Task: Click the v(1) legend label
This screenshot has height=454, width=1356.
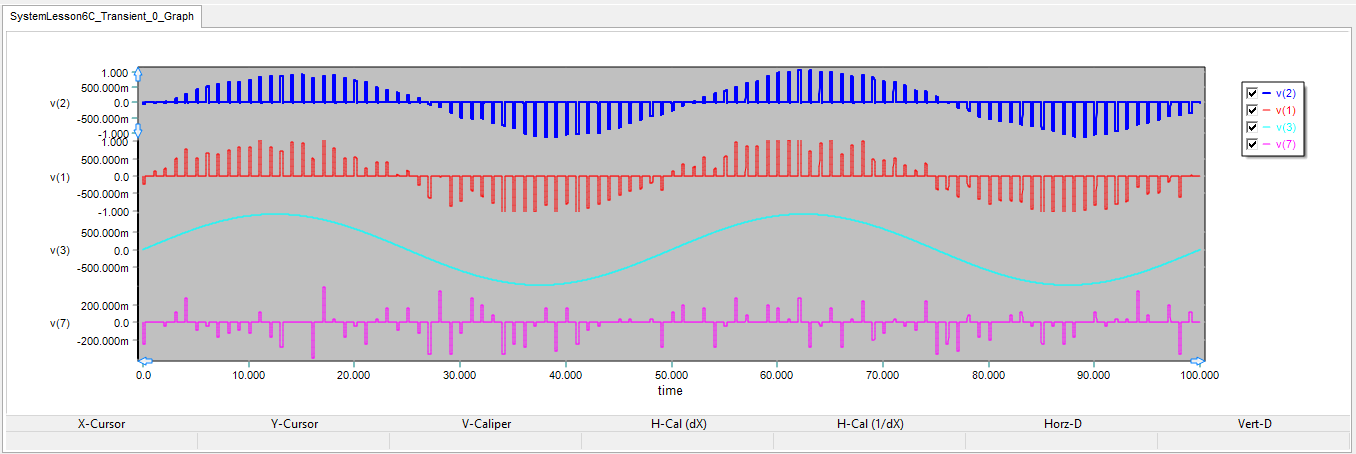Action: pos(1285,109)
